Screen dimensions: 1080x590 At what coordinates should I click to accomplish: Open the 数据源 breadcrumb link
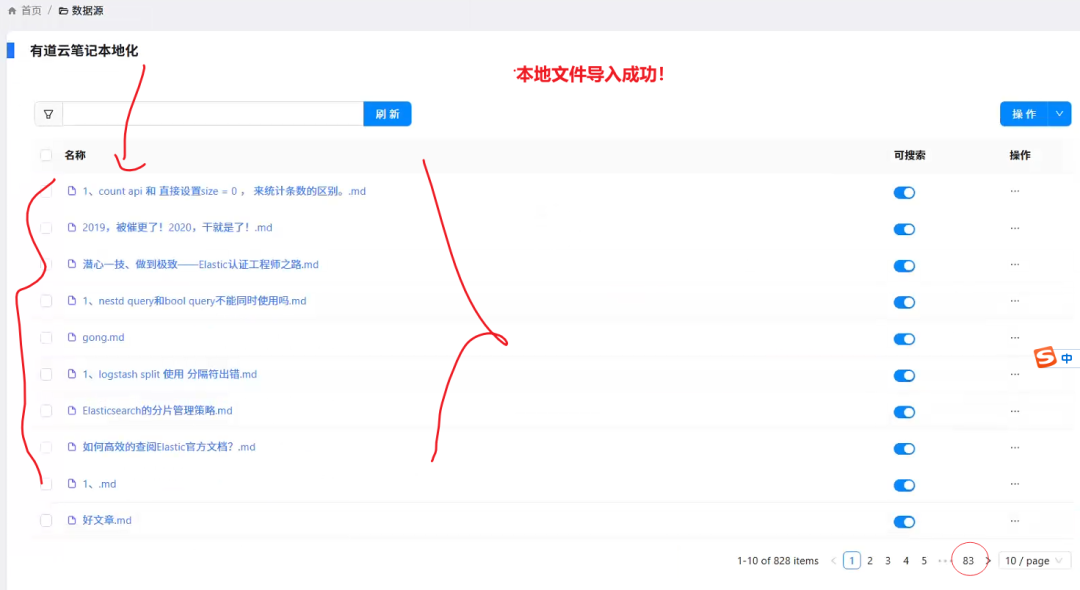[87, 10]
